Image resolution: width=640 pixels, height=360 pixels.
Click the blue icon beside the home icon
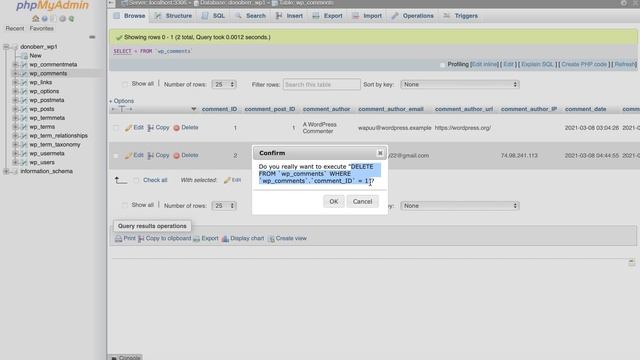point(44,18)
